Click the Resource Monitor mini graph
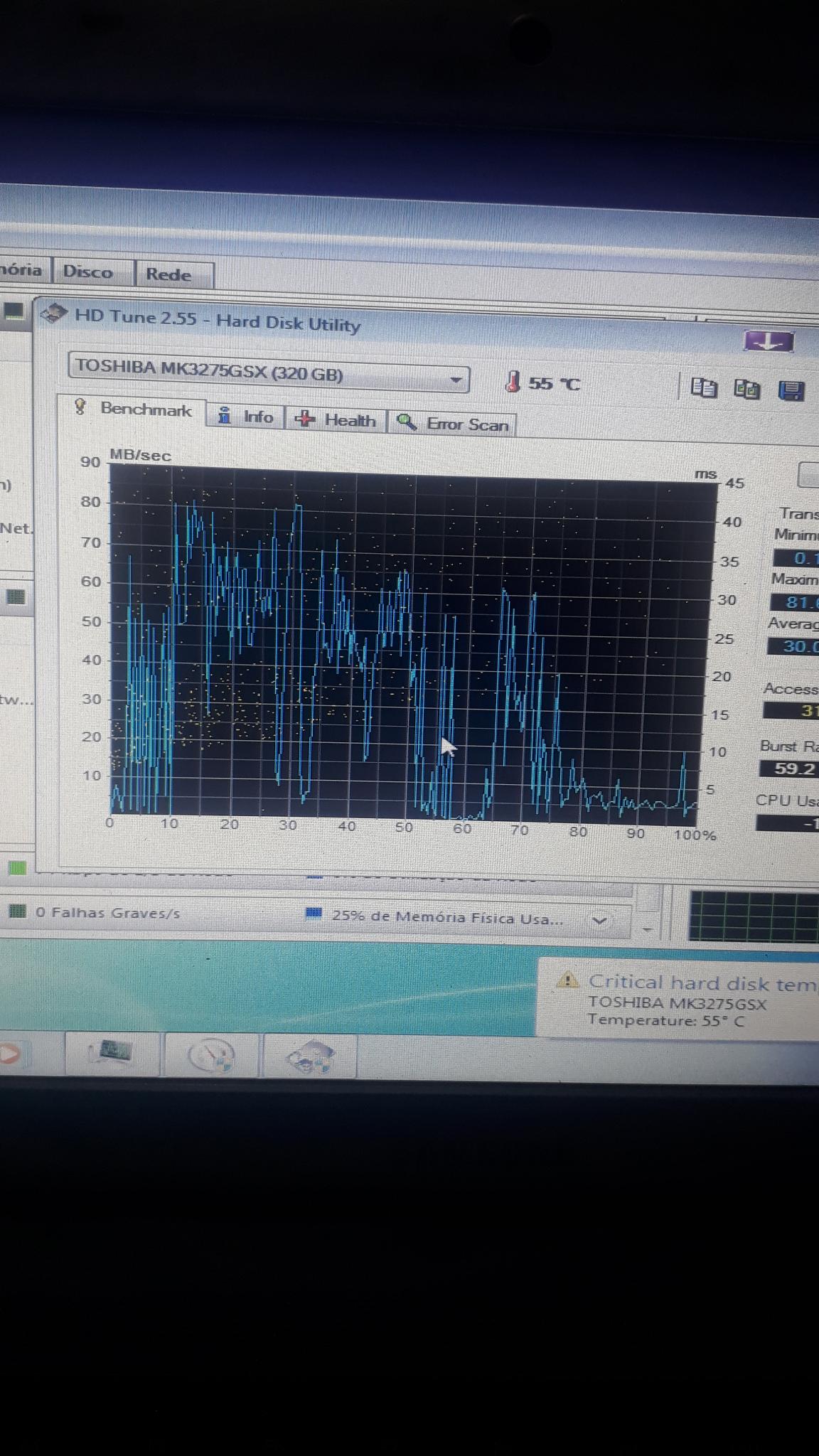This screenshot has height=1456, width=819. click(754, 918)
